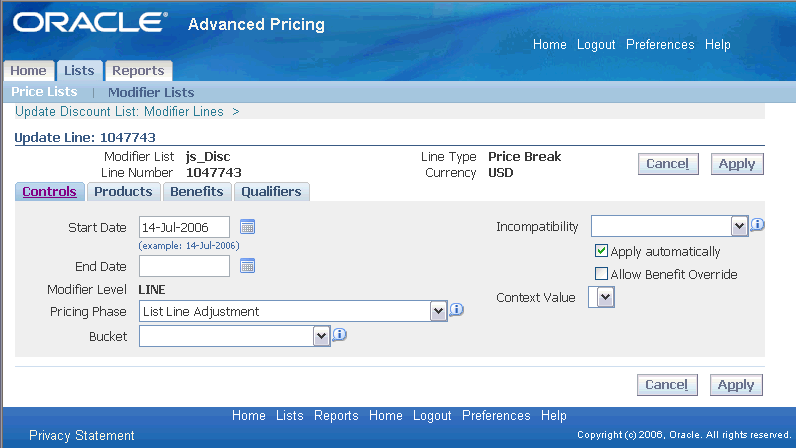Click the footer Logout link

point(432,415)
